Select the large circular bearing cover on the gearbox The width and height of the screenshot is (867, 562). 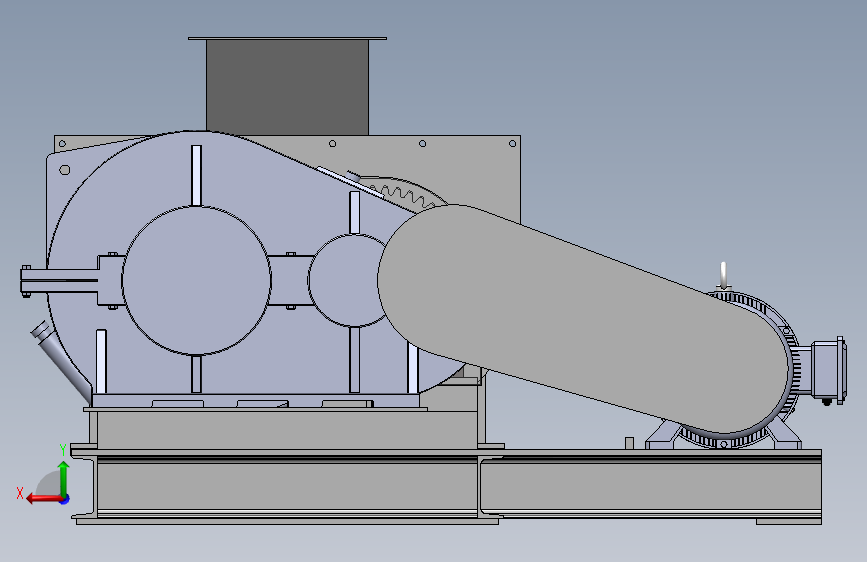pos(196,280)
